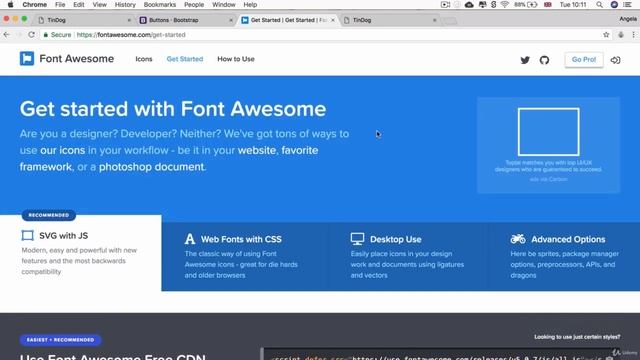Click the Tue 10:11 clock

point(573,4)
